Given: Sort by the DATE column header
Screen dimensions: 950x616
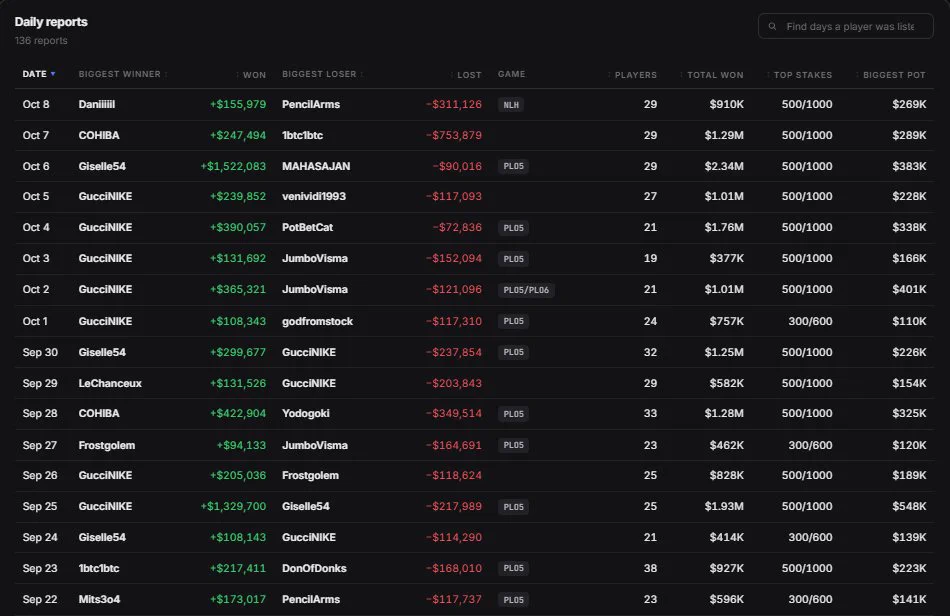Looking at the screenshot, I should click(x=35, y=74).
